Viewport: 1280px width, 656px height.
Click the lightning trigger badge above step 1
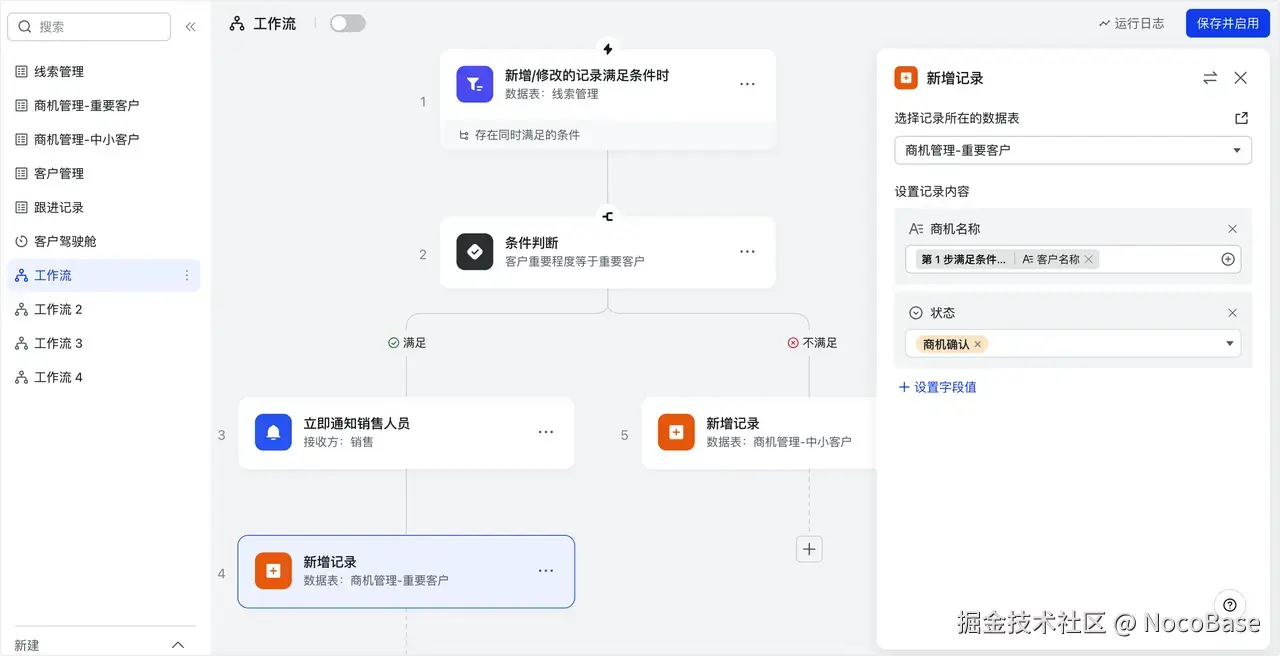(x=608, y=48)
